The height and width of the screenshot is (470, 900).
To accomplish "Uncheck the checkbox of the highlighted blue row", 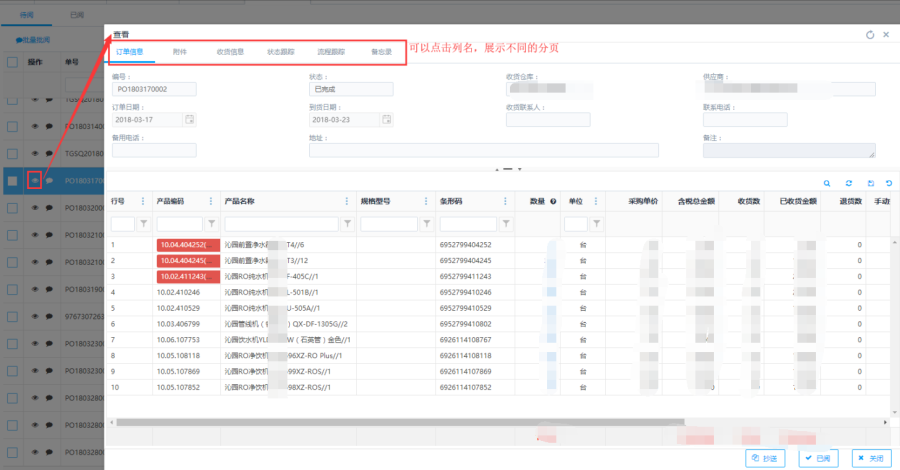I will point(12,181).
